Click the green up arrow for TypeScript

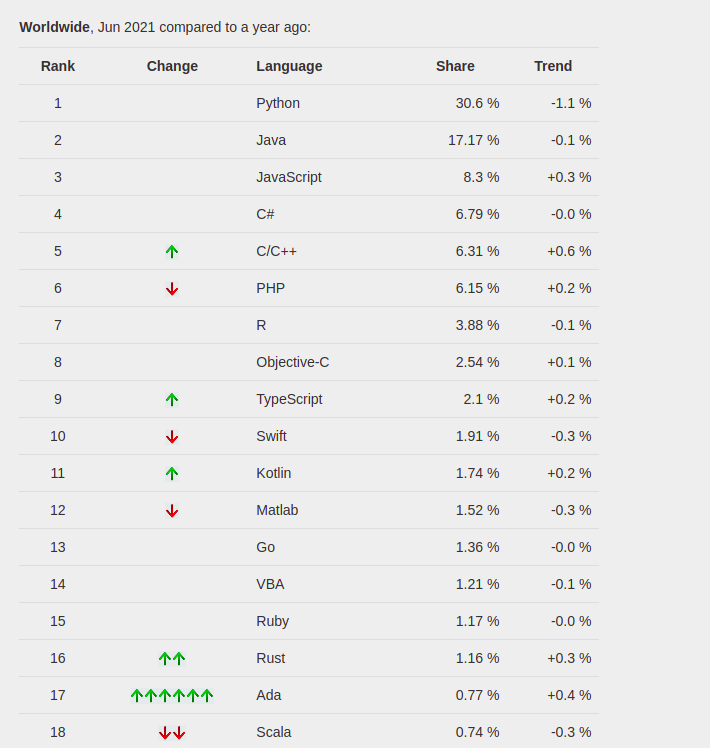pyautogui.click(x=172, y=399)
